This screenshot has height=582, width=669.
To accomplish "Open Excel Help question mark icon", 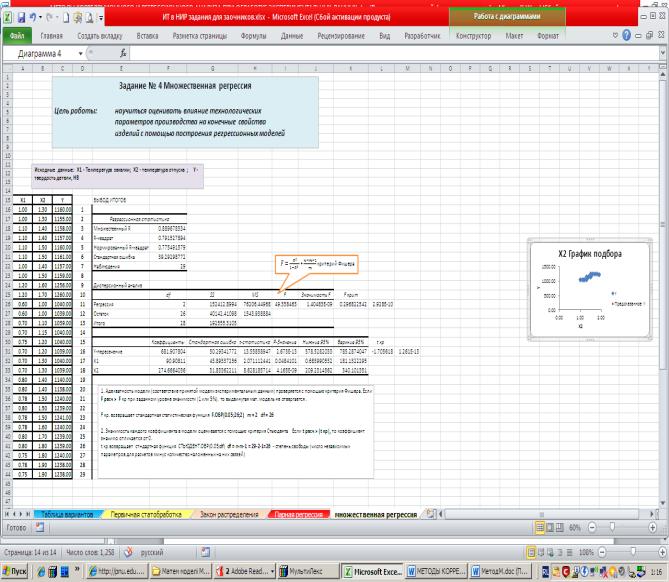I will [627, 35].
